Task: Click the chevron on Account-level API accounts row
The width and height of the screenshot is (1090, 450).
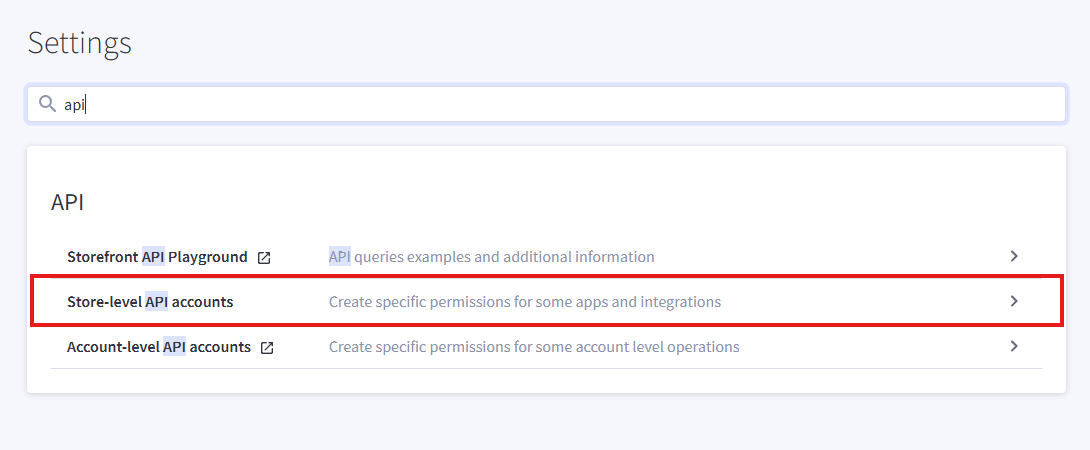Action: [1014, 346]
